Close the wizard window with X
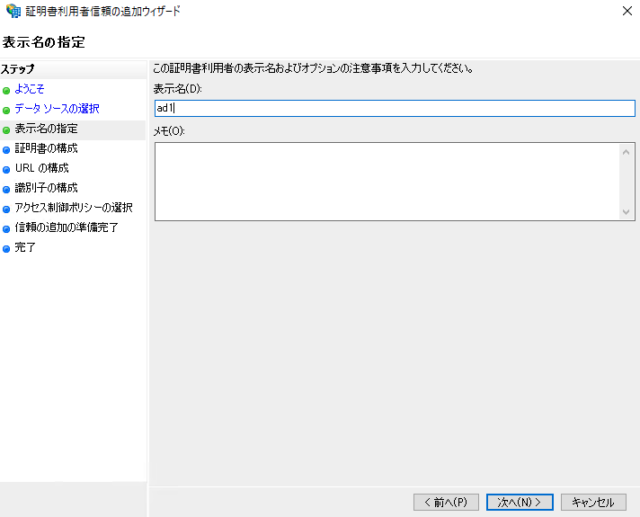 point(627,11)
